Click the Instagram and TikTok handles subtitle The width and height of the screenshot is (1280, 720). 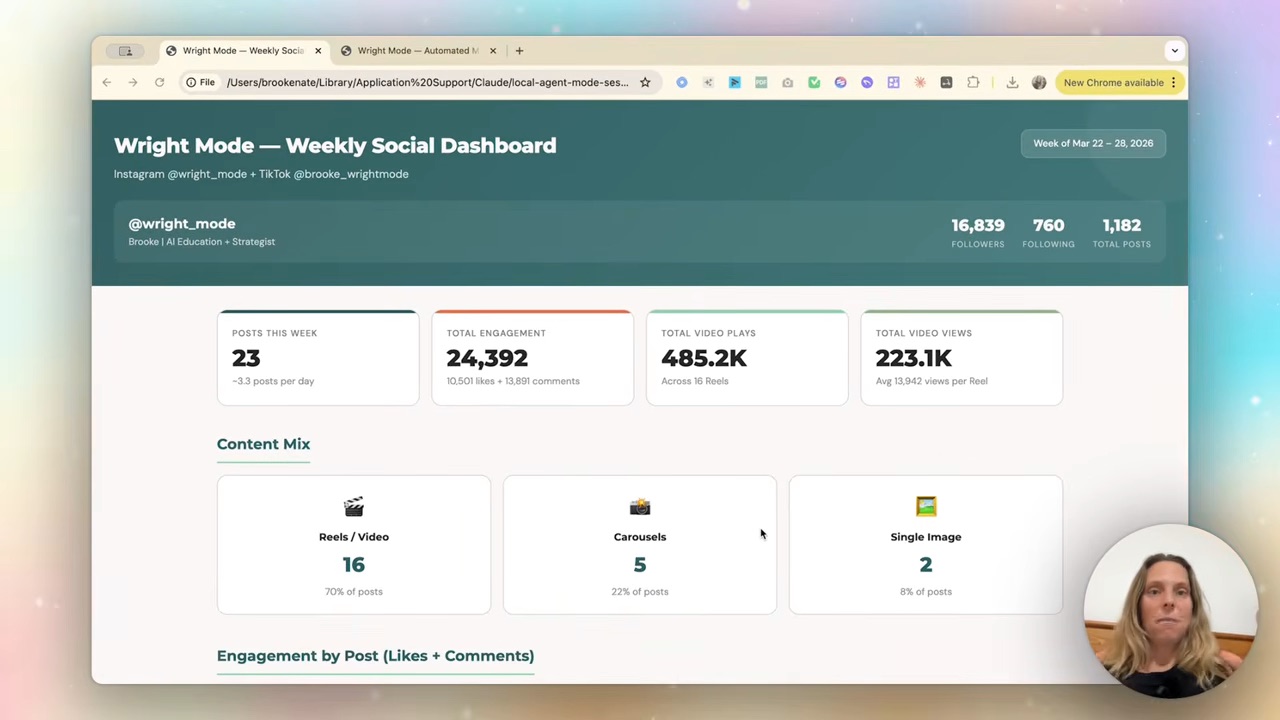point(261,174)
